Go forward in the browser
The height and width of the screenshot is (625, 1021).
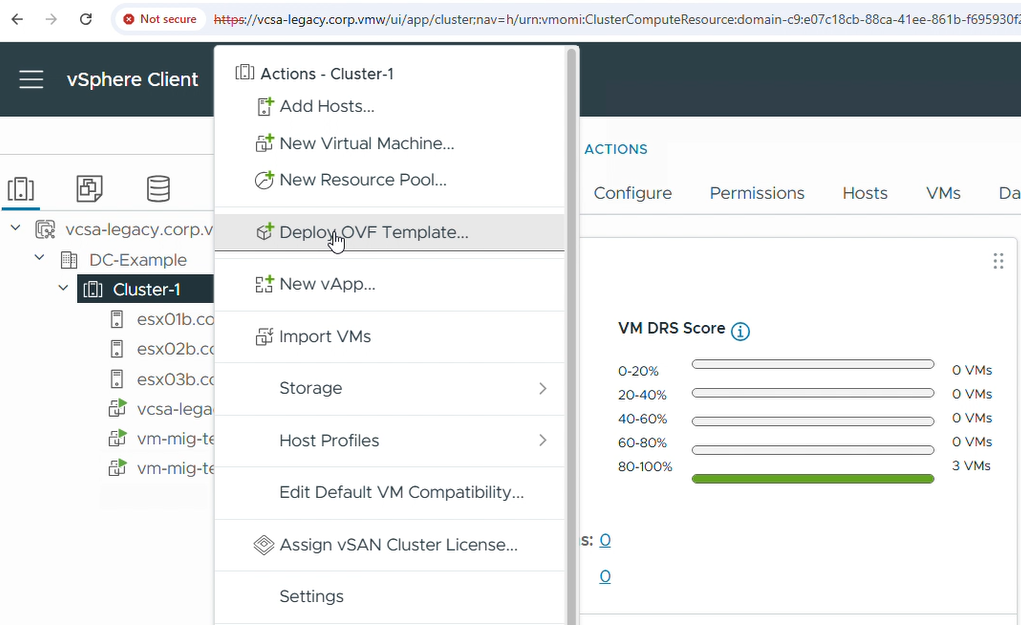tap(51, 19)
